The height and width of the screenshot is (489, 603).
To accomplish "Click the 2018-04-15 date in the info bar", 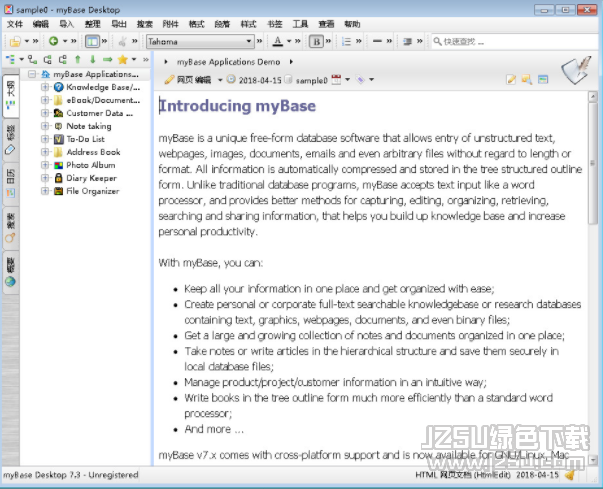I will point(260,80).
